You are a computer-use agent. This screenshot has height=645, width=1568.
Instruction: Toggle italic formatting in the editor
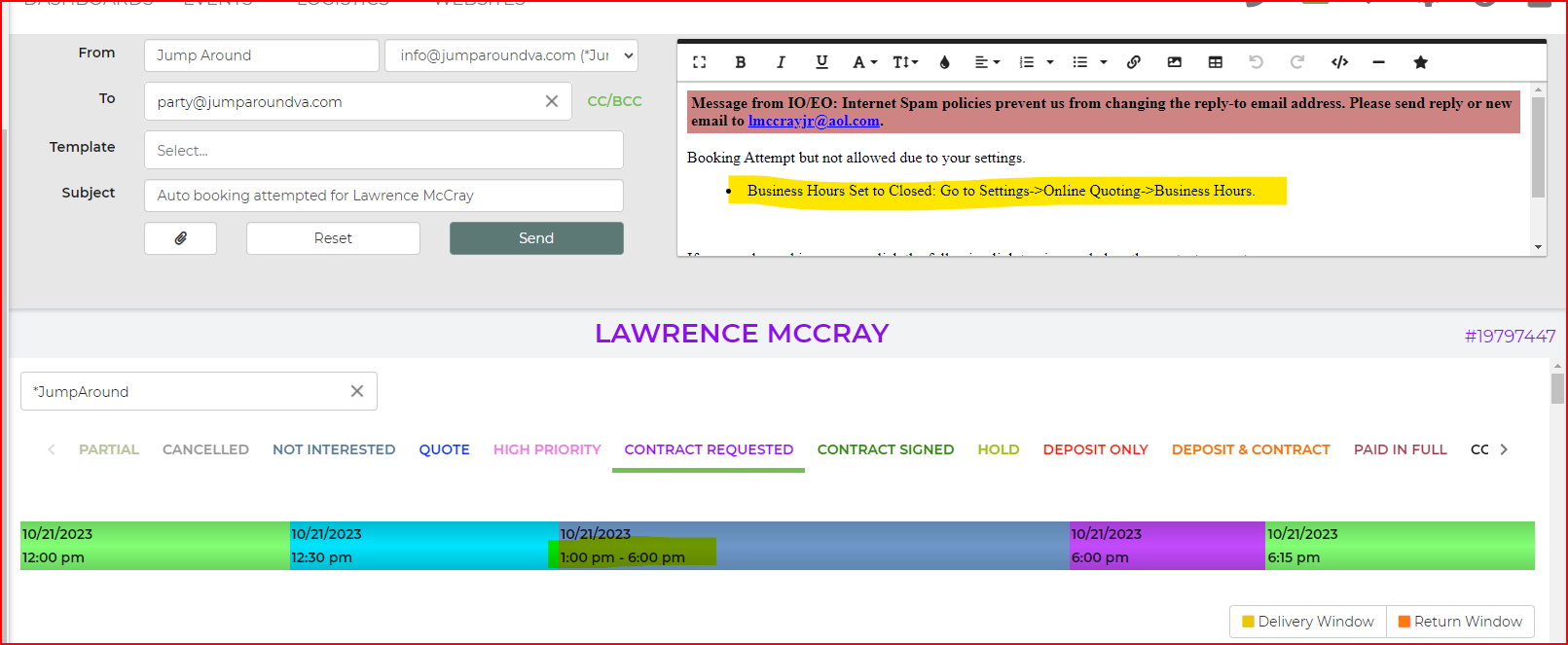pos(781,62)
